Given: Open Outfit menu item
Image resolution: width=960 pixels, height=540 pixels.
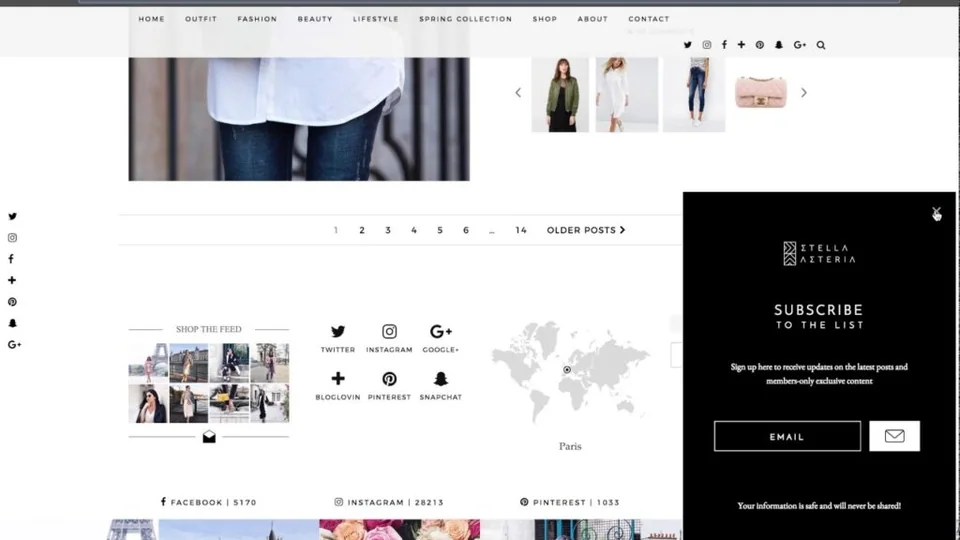Looking at the screenshot, I should point(201,19).
